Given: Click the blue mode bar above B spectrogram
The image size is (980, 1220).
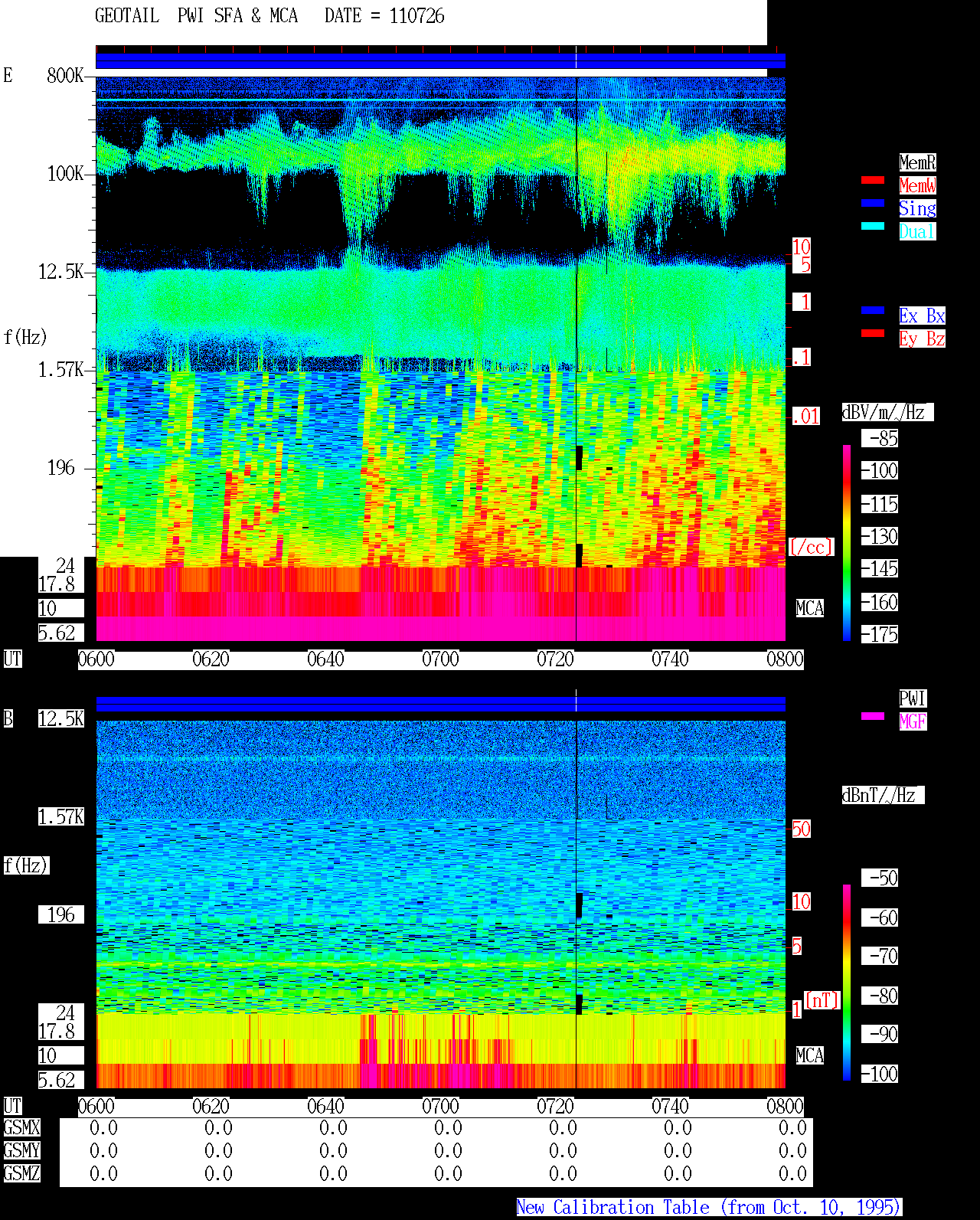Looking at the screenshot, I should tap(440, 704).
